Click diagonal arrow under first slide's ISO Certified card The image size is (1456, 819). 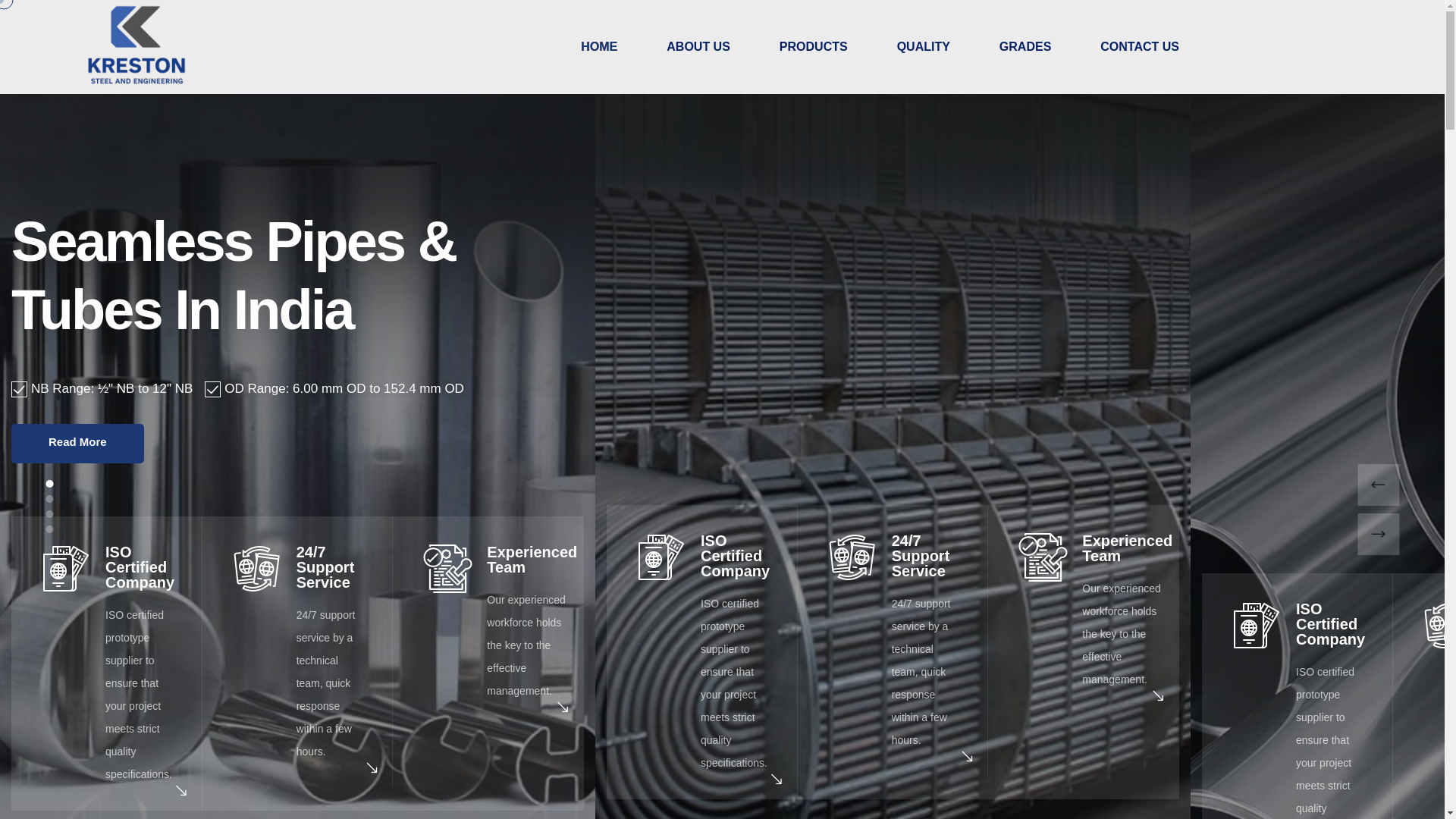pos(181,791)
